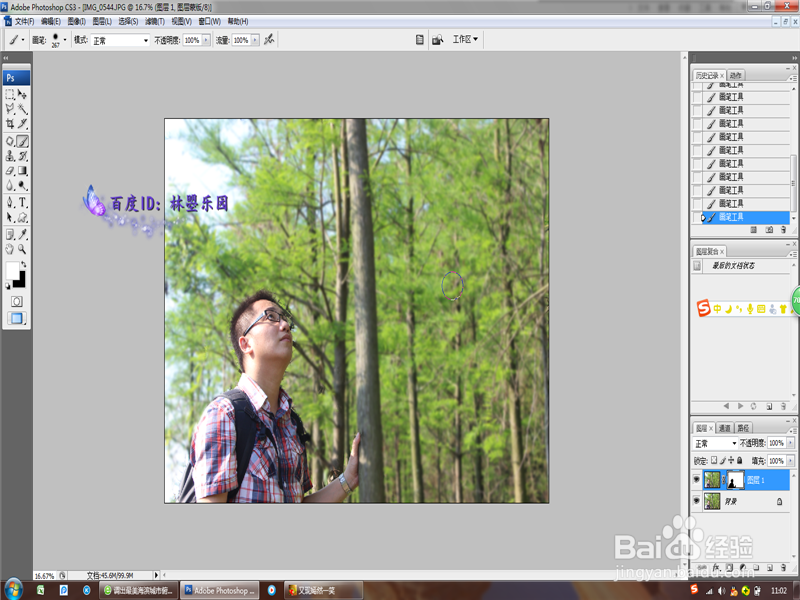Select the Crop tool
The image size is (800, 600).
10,123
